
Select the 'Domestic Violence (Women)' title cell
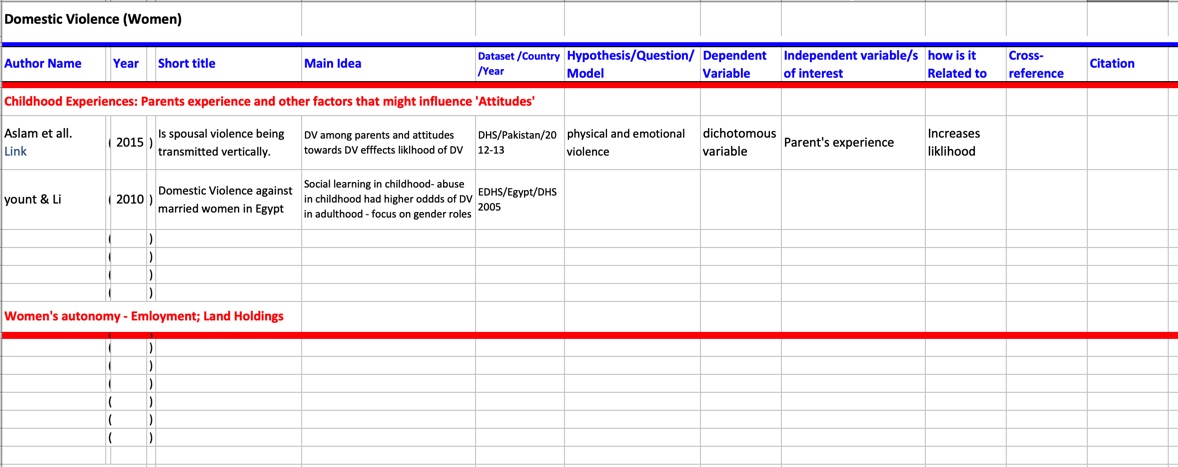(x=79, y=19)
